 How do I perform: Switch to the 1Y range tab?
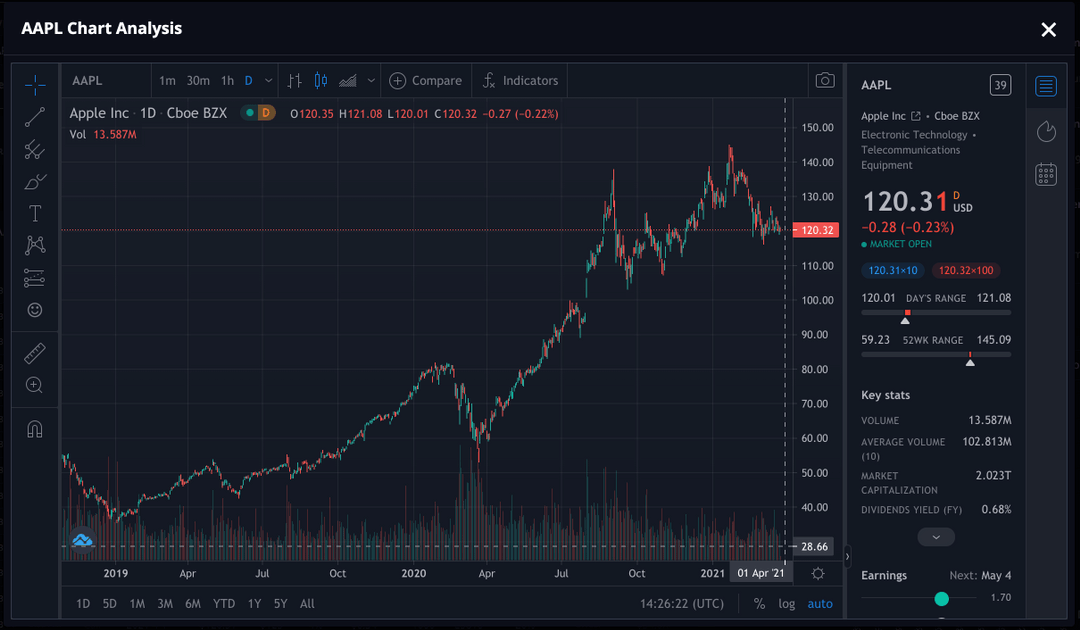pos(254,603)
